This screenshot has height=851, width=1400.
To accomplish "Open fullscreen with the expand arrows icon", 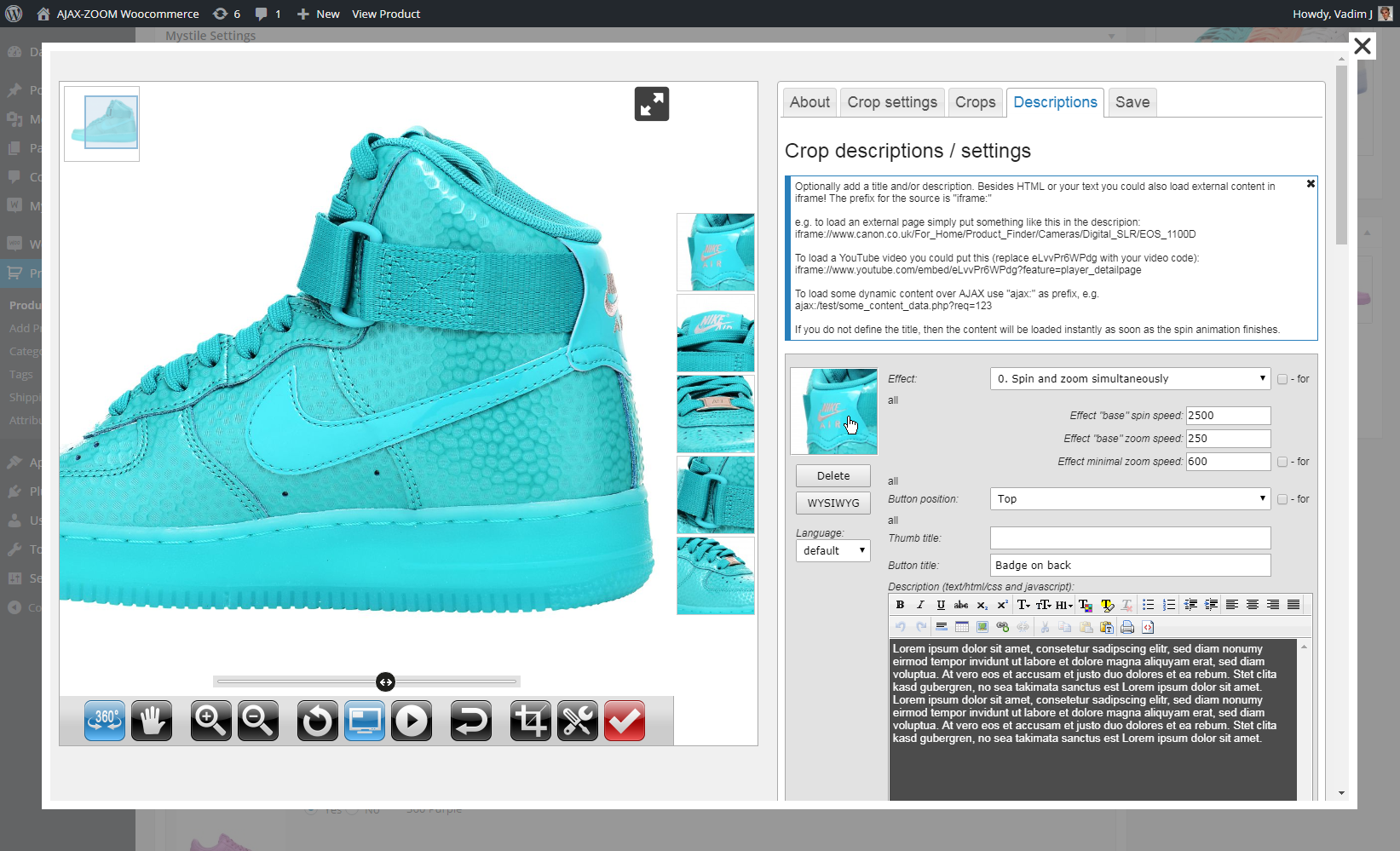I will pos(652,104).
